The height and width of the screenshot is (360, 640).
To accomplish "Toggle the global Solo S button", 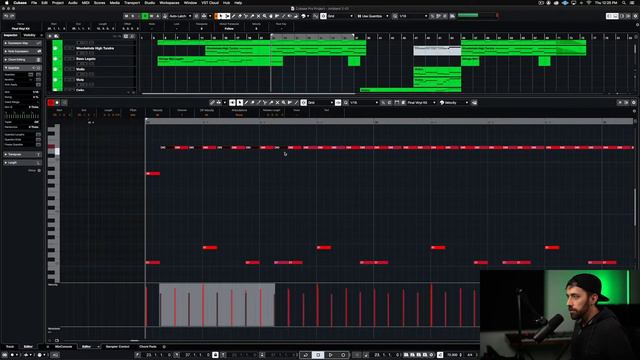I will click(x=133, y=16).
